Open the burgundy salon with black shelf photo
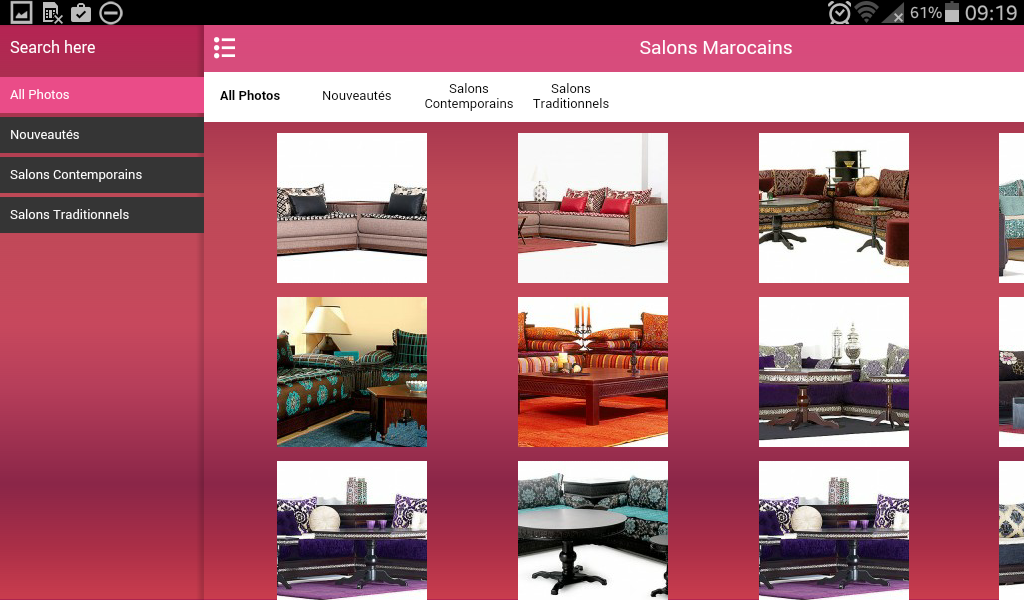The image size is (1024, 600). click(834, 208)
